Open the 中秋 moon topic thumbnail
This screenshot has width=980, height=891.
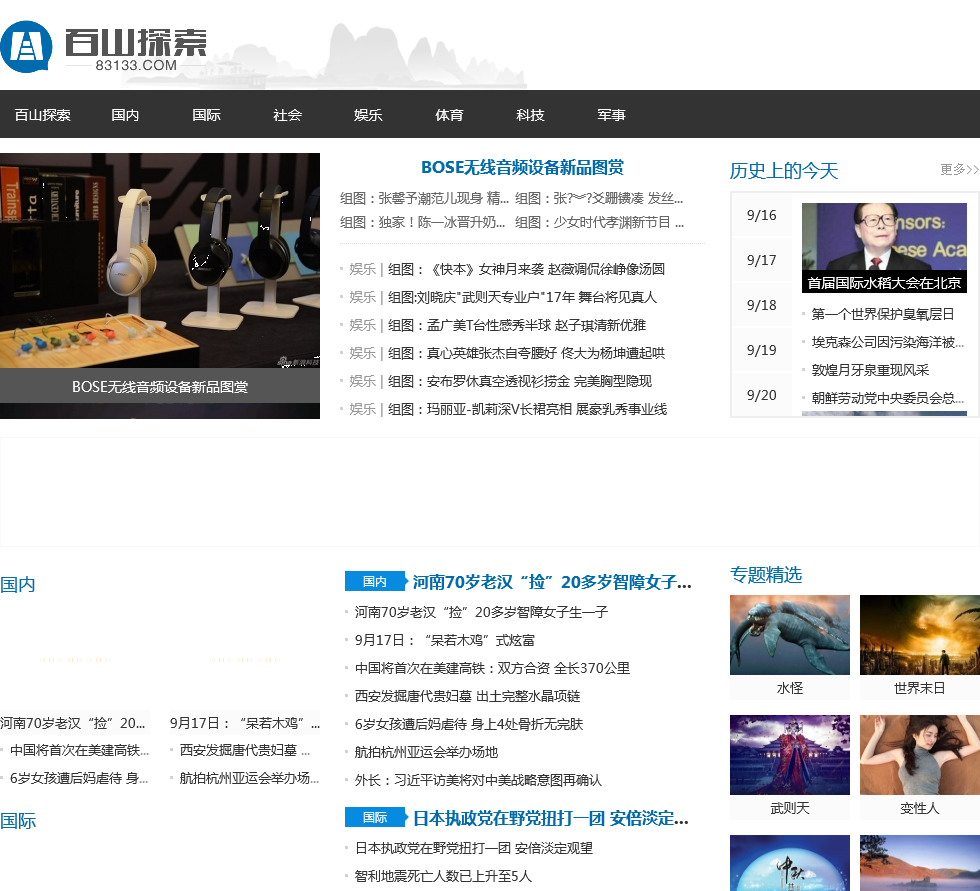click(x=789, y=863)
